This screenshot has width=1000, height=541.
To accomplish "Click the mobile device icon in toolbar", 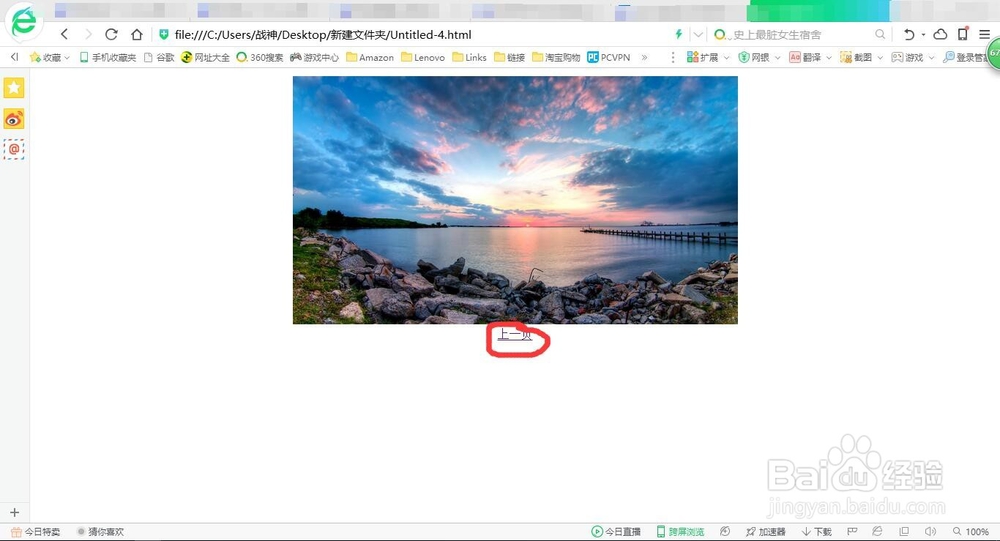I will tap(963, 34).
